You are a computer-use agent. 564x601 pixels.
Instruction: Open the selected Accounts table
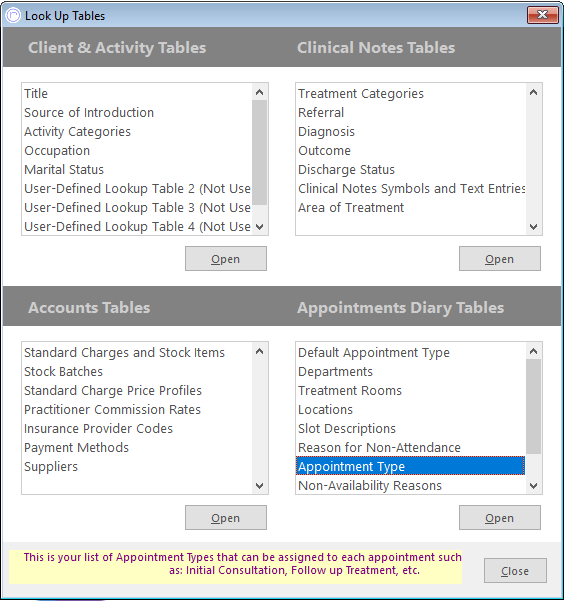pos(226,517)
